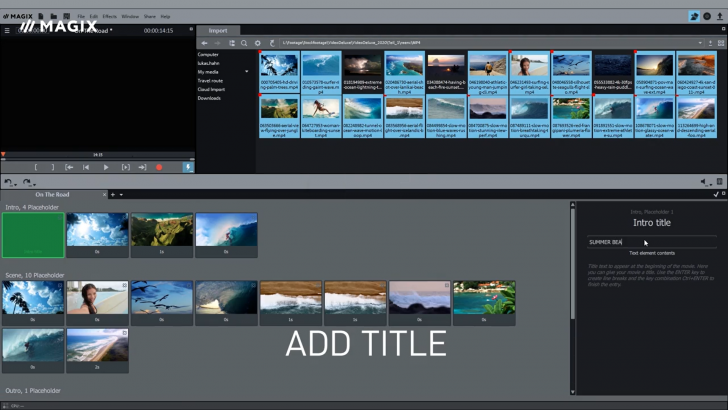
Task: Expand the My media dropdown arrow
Action: pyautogui.click(x=247, y=72)
